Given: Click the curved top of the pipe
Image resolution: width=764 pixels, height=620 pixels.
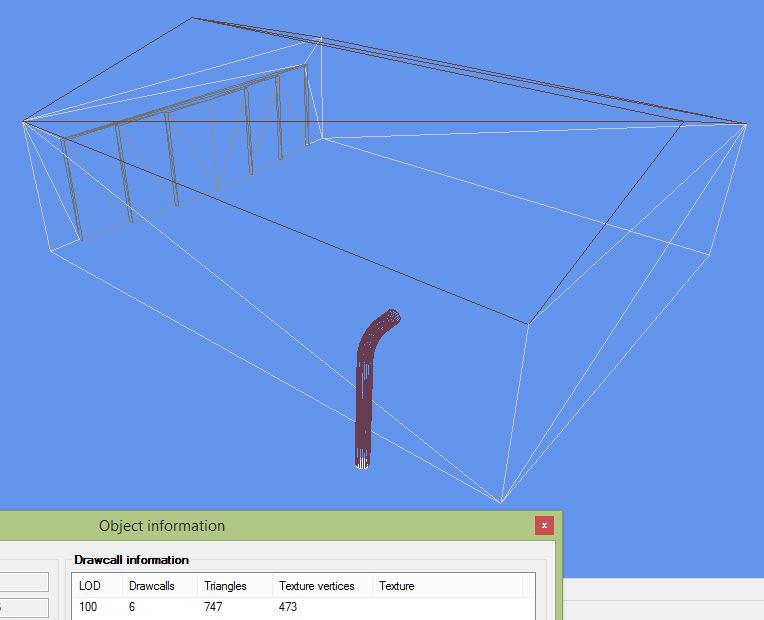Looking at the screenshot, I should click(x=385, y=323).
